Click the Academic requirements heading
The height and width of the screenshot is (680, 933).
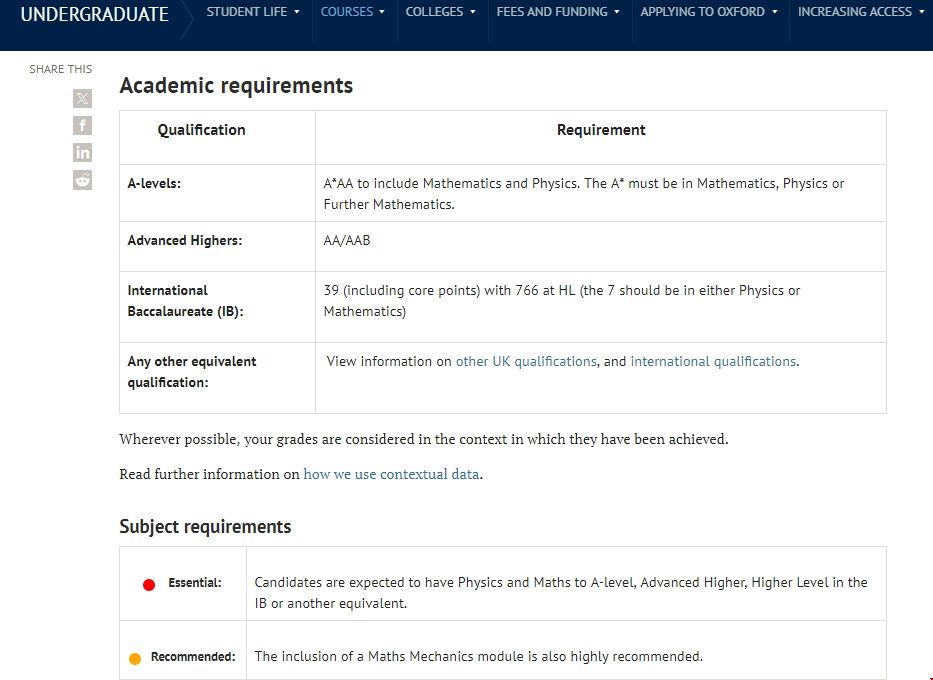(236, 86)
